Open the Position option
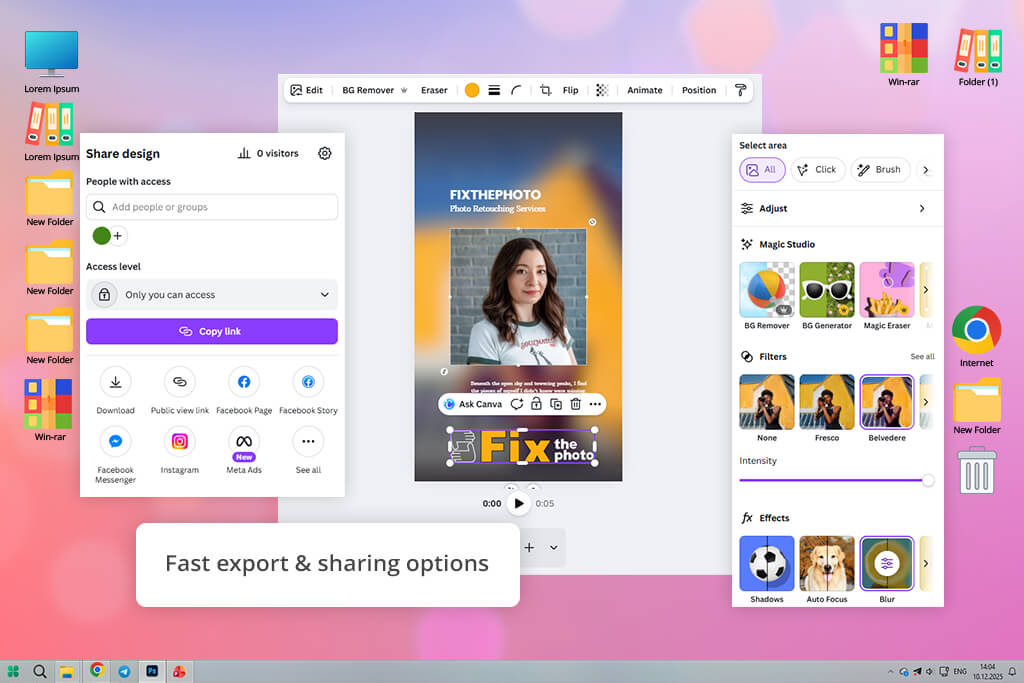 point(699,90)
